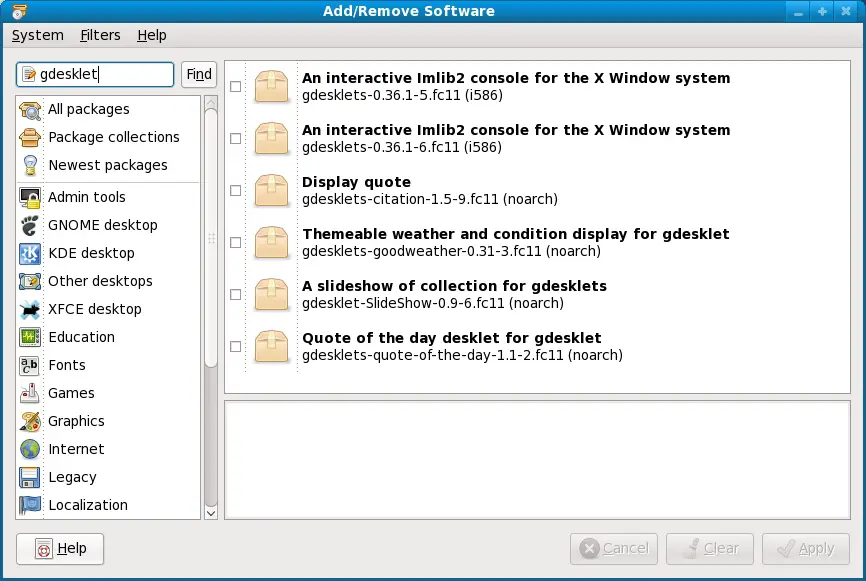The height and width of the screenshot is (581, 866).
Task: Click the package icon beside gdesklets-citation
Action: 269,190
